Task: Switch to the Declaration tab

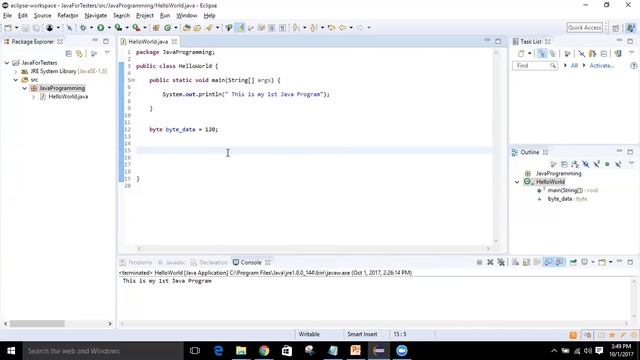Action: click(209, 262)
